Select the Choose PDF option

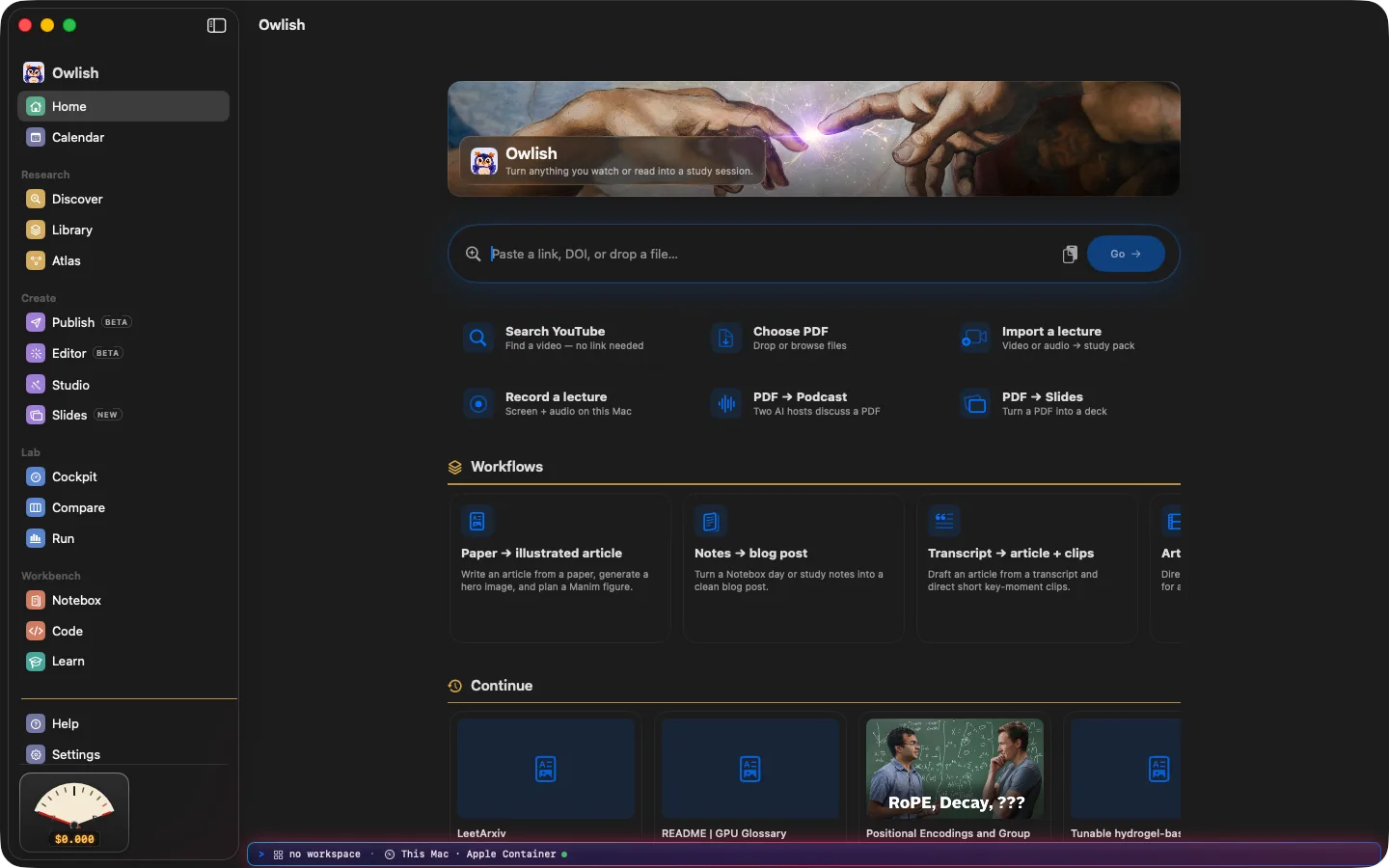point(813,338)
